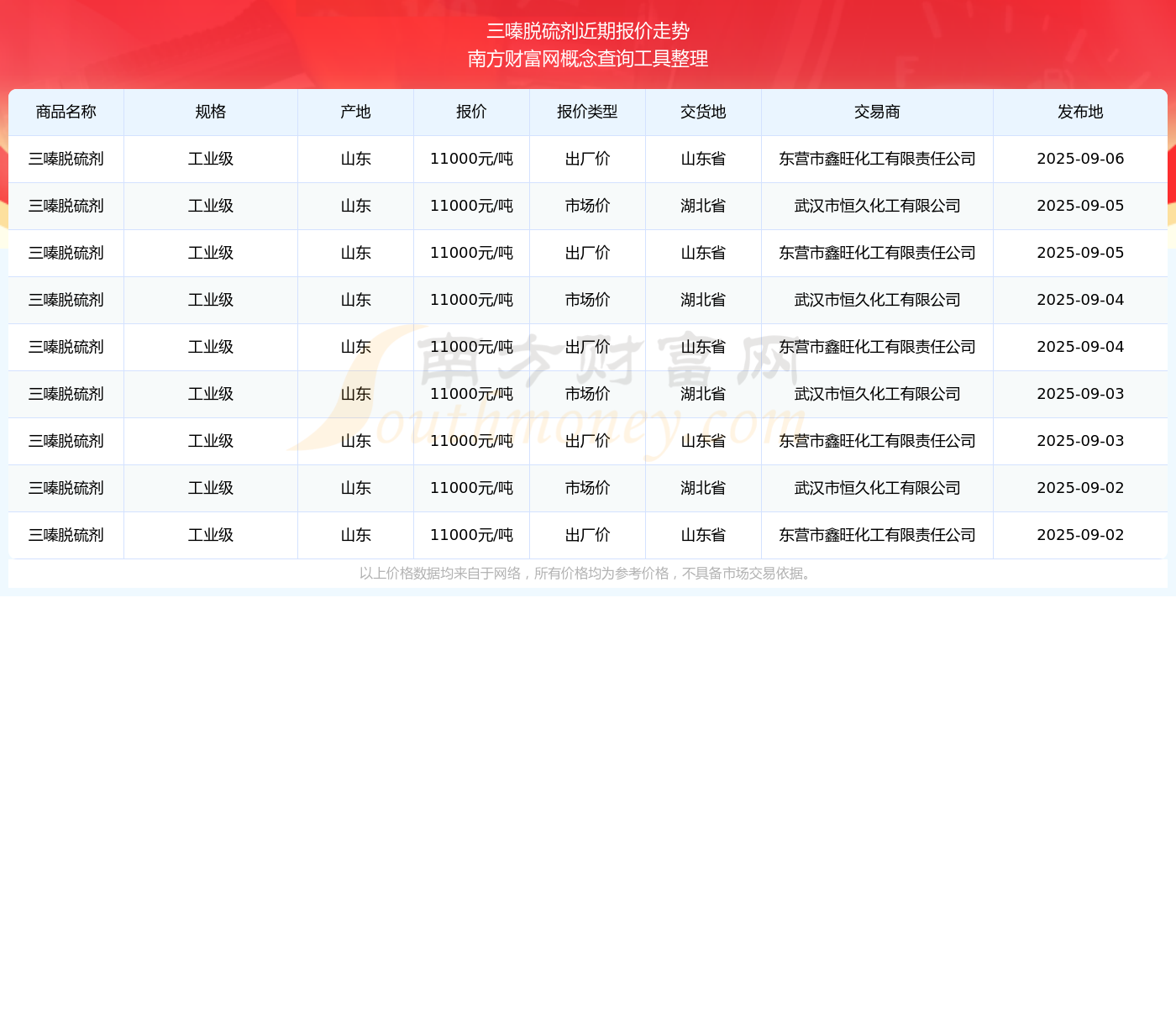Click 市场价 in the 2025-09-04 row
1176x1012 pixels.
[588, 301]
